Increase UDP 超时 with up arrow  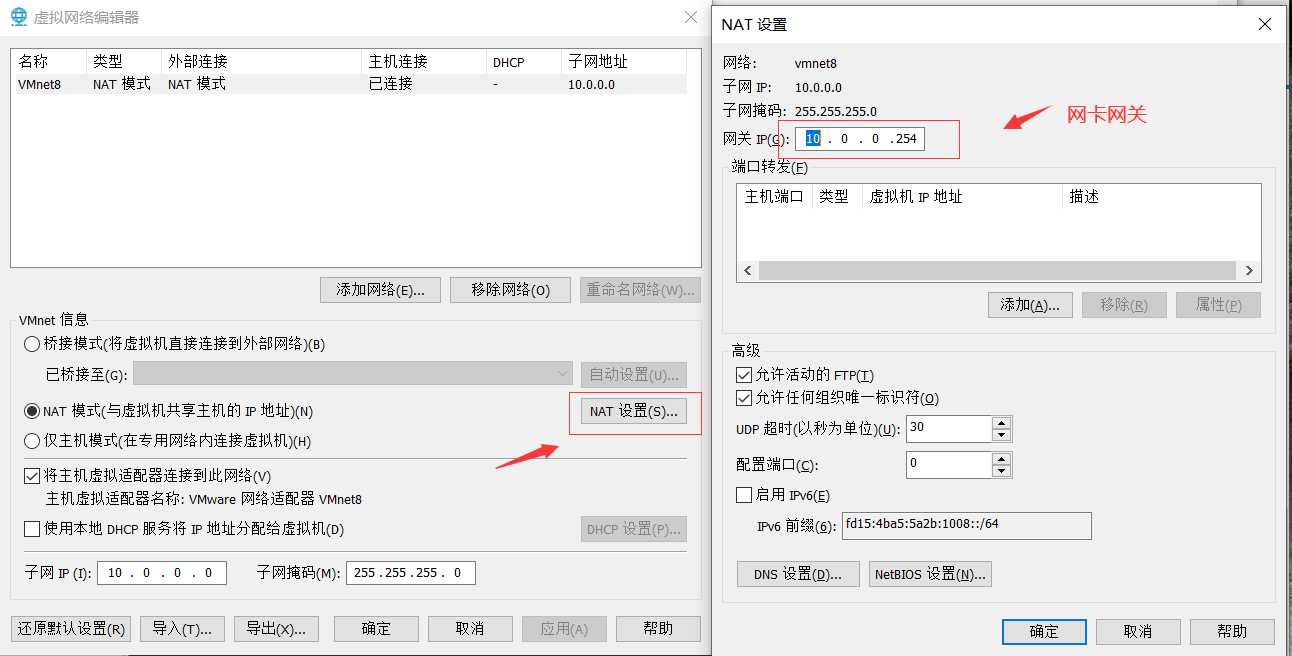[x=1001, y=422]
